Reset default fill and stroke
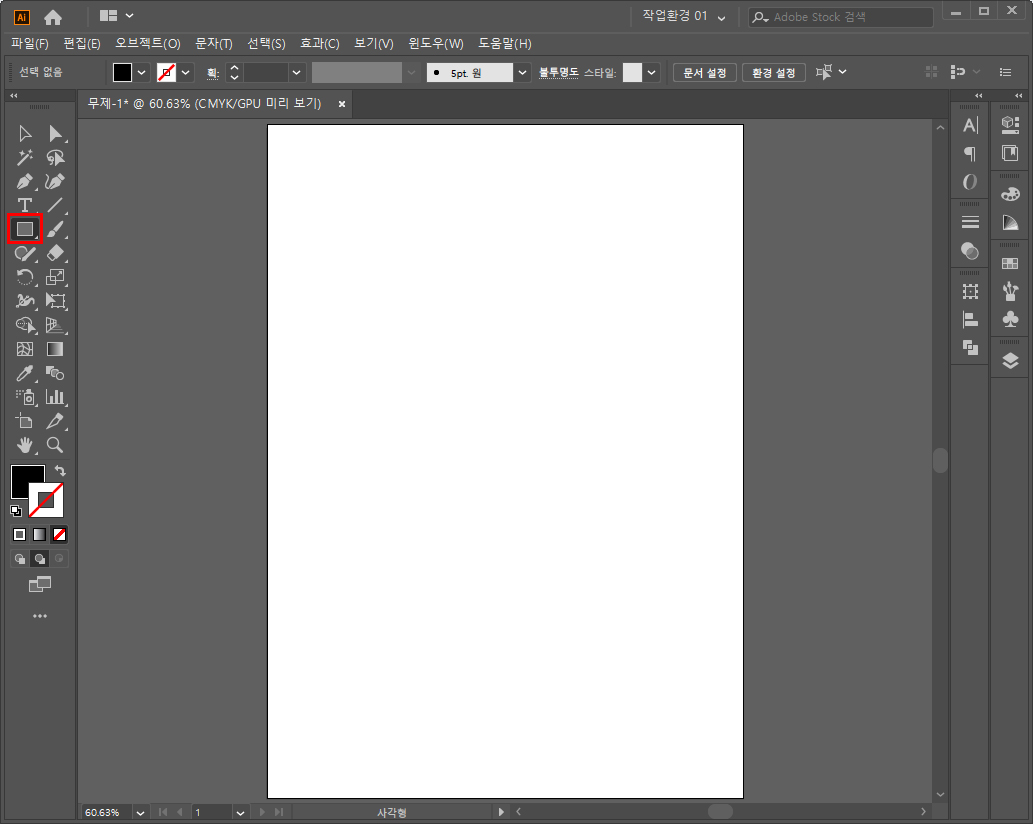1033x824 pixels. coord(16,510)
